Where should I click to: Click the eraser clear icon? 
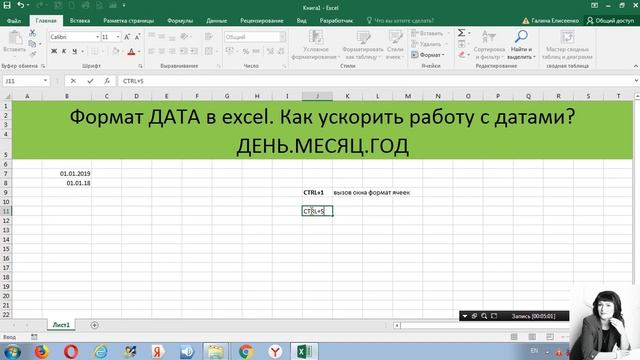coord(462,54)
